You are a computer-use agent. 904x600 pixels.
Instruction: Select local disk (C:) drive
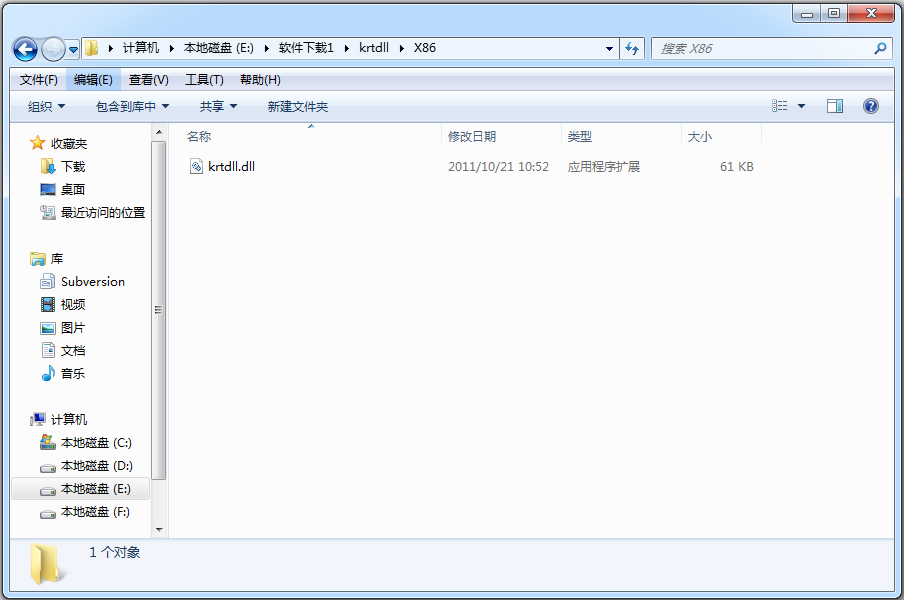click(95, 443)
